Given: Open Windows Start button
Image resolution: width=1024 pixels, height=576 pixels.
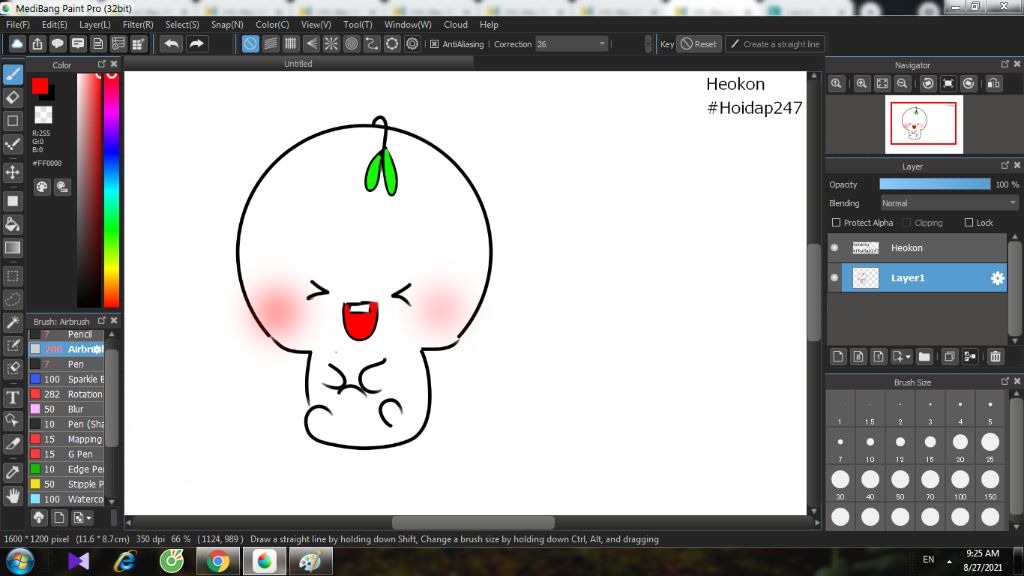Looking at the screenshot, I should pyautogui.click(x=20, y=562).
